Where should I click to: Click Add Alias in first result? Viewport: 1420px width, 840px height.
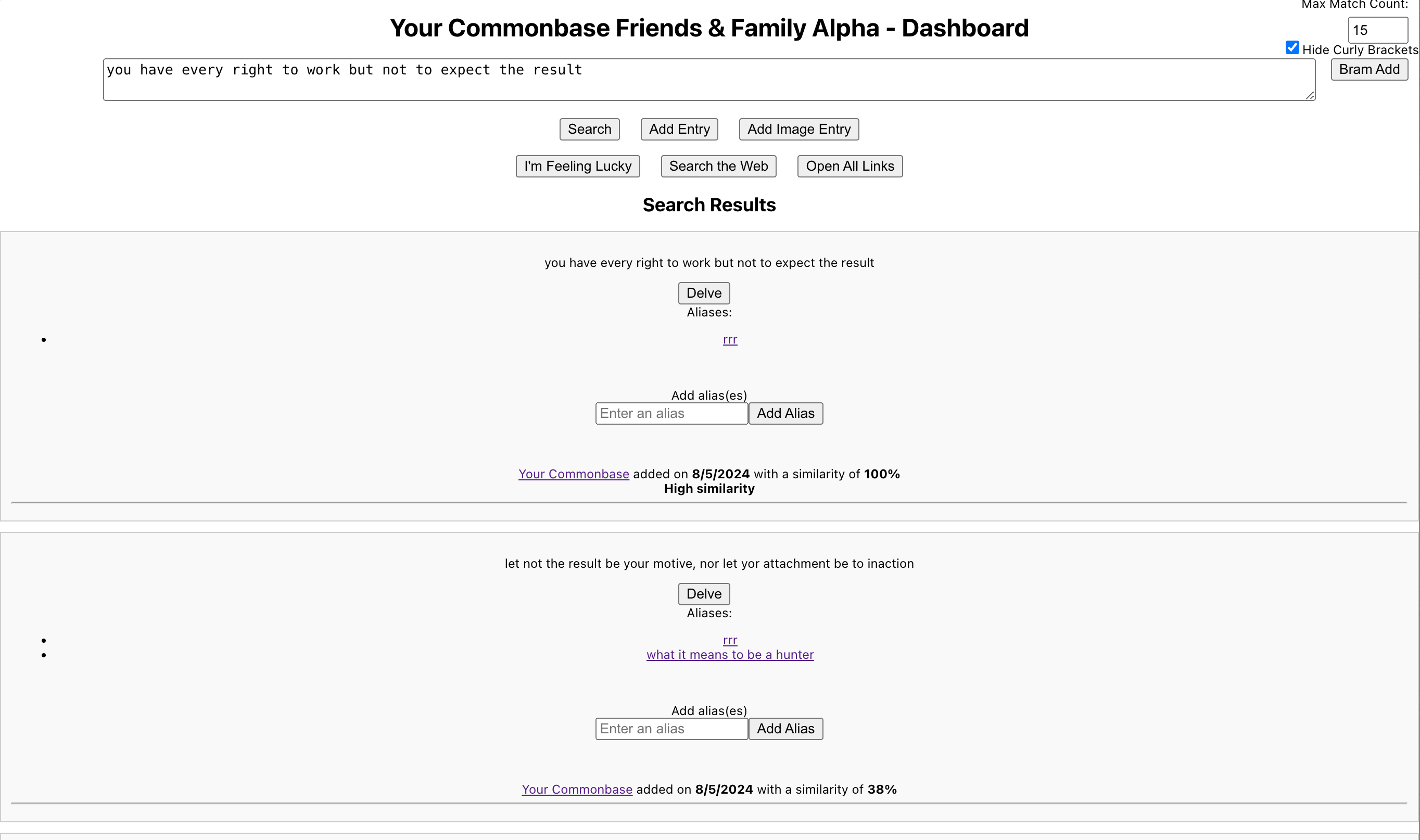tap(785, 413)
